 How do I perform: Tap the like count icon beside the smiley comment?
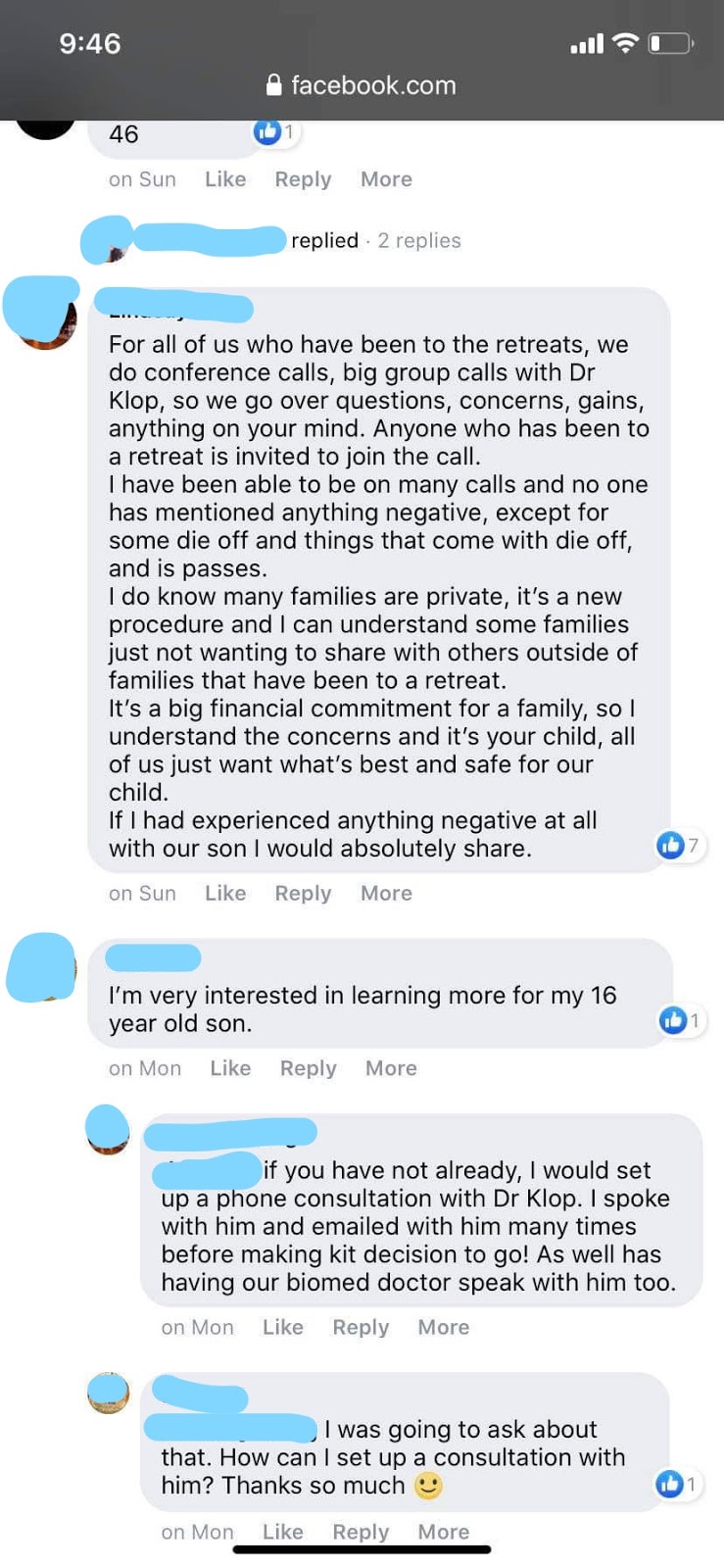pos(670,1484)
